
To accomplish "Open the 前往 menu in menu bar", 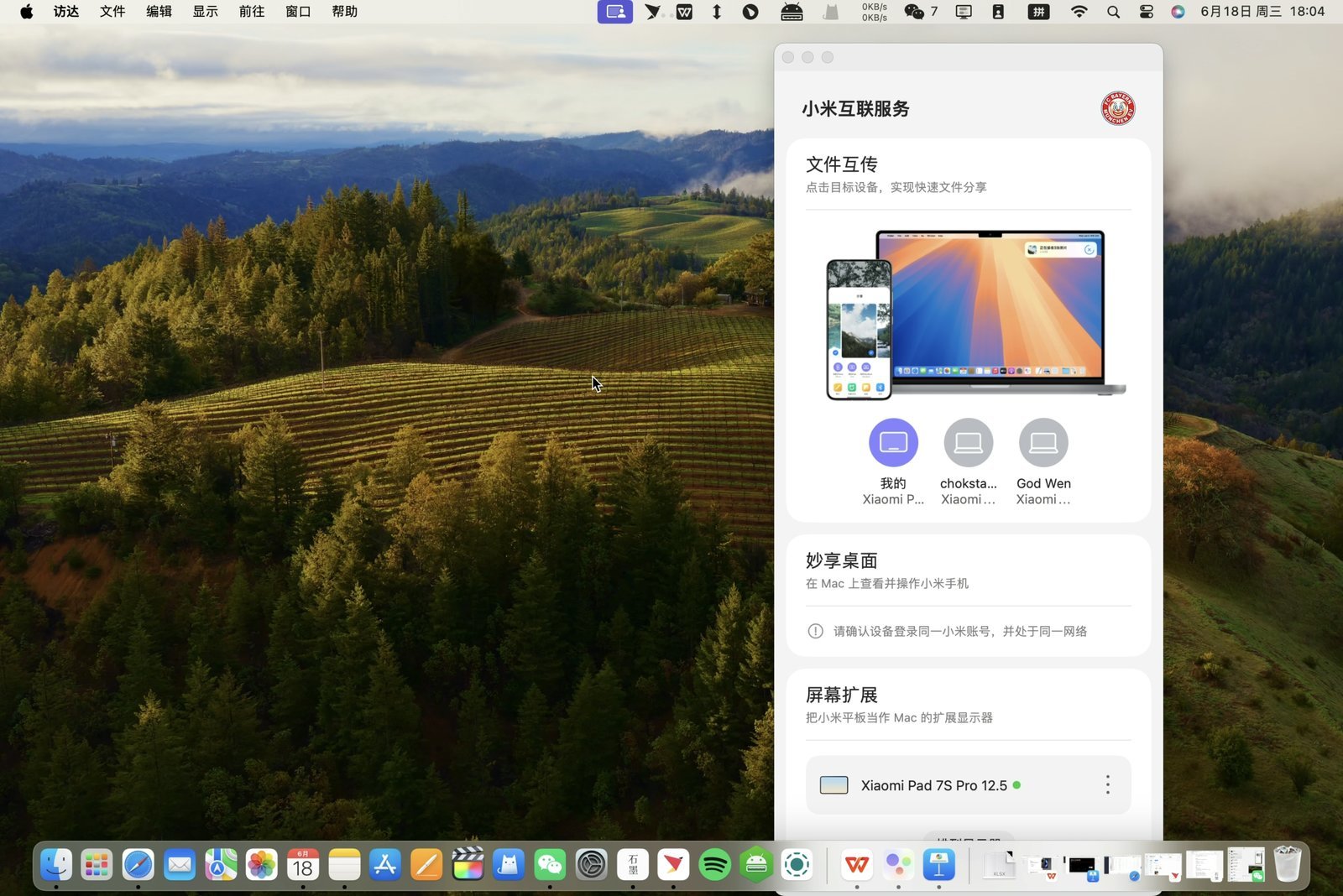I will [x=251, y=12].
